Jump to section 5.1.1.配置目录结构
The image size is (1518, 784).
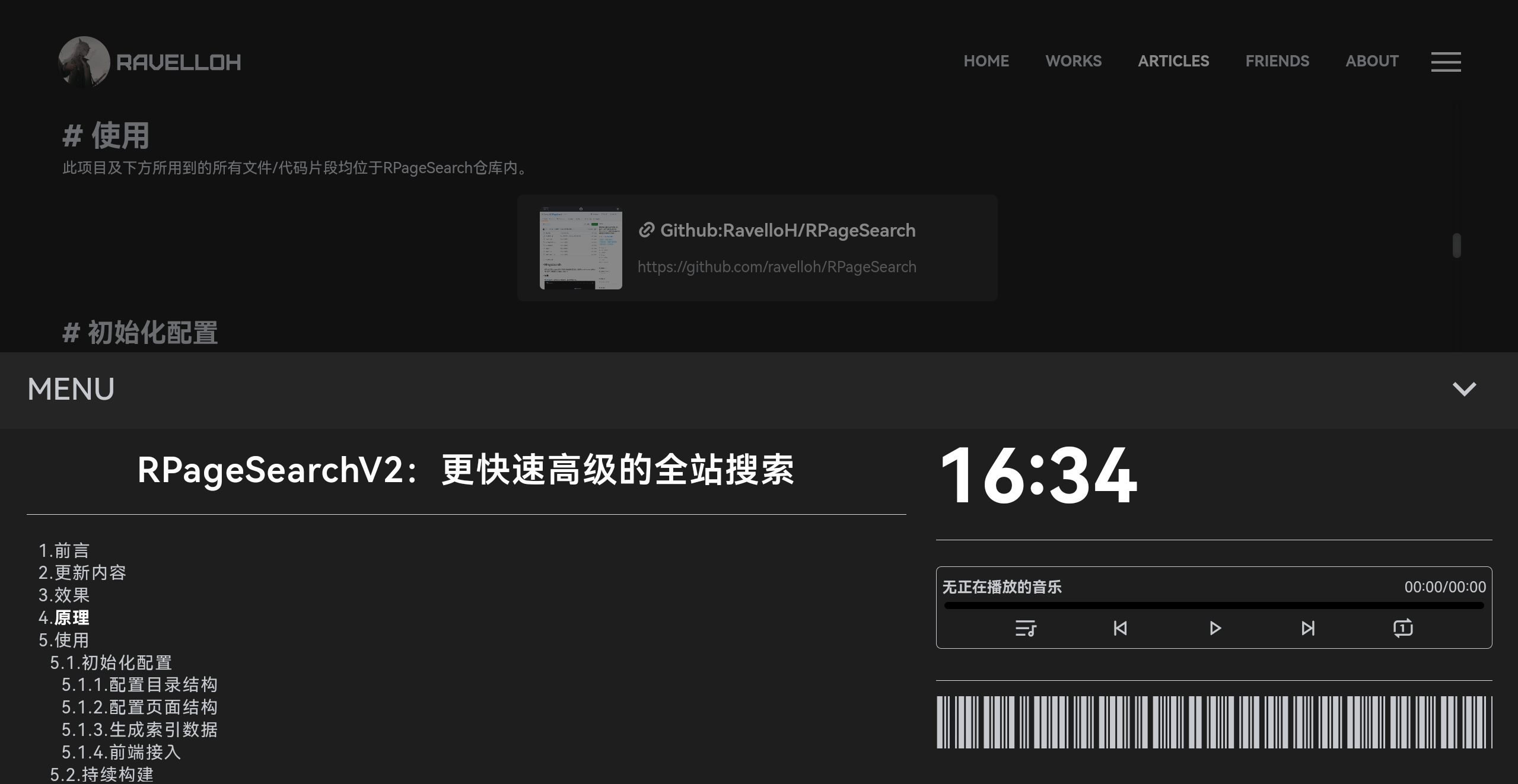(140, 685)
